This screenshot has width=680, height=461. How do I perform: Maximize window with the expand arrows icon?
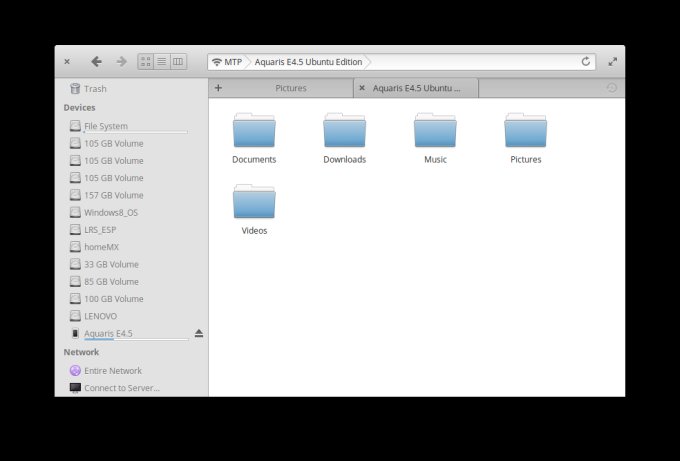point(612,62)
